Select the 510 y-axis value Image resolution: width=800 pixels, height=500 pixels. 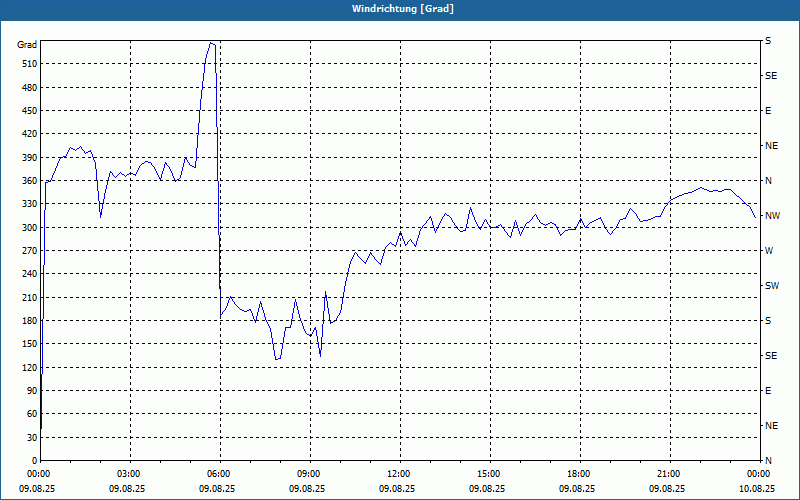pyautogui.click(x=29, y=64)
